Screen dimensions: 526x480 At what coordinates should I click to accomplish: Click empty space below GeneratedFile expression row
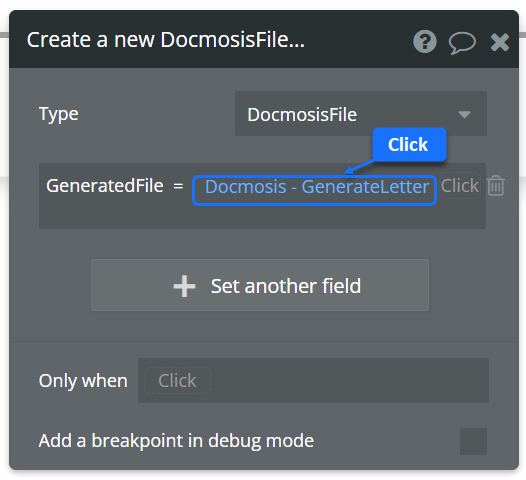(x=262, y=217)
